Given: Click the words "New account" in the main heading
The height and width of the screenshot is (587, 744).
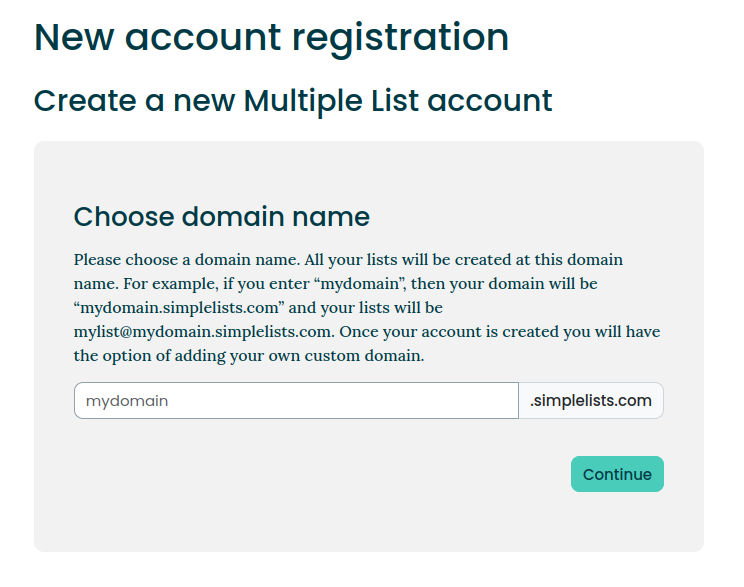Looking at the screenshot, I should click(x=158, y=38).
